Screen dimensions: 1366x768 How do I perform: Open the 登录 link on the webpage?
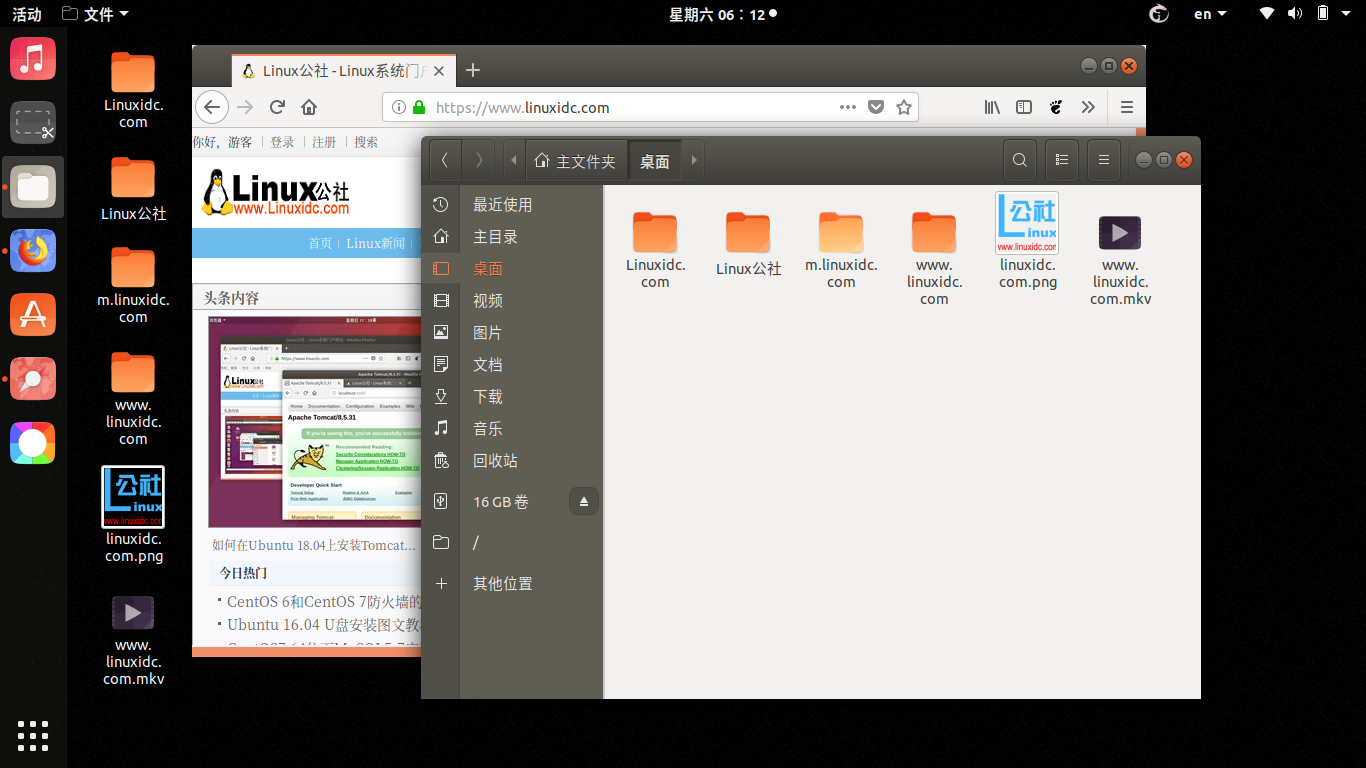(282, 142)
